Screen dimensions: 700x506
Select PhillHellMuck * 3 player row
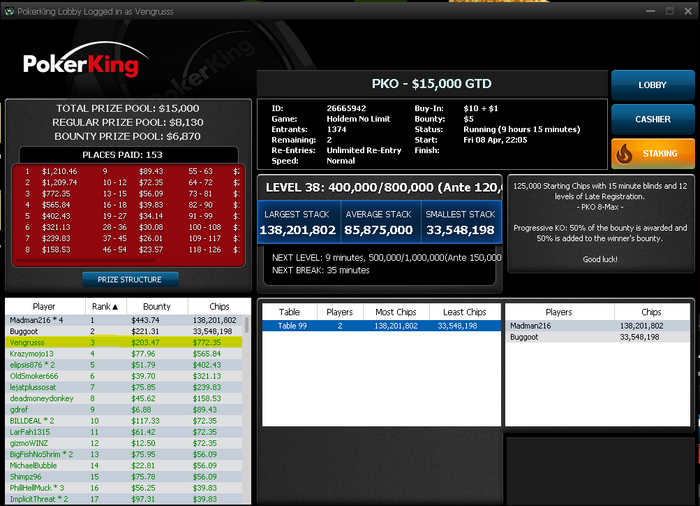click(124, 488)
